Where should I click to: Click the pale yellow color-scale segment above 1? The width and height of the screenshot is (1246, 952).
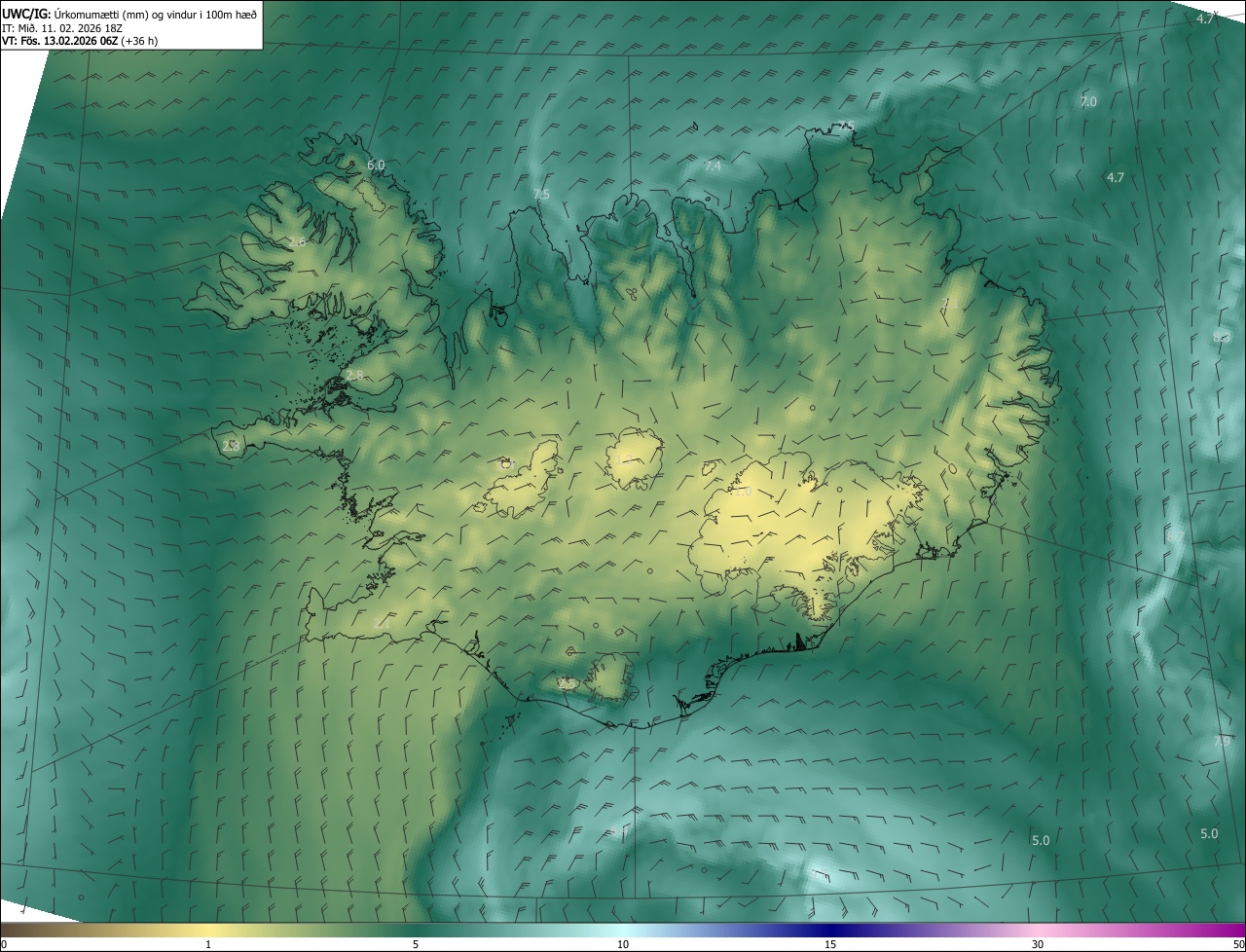pos(208,930)
